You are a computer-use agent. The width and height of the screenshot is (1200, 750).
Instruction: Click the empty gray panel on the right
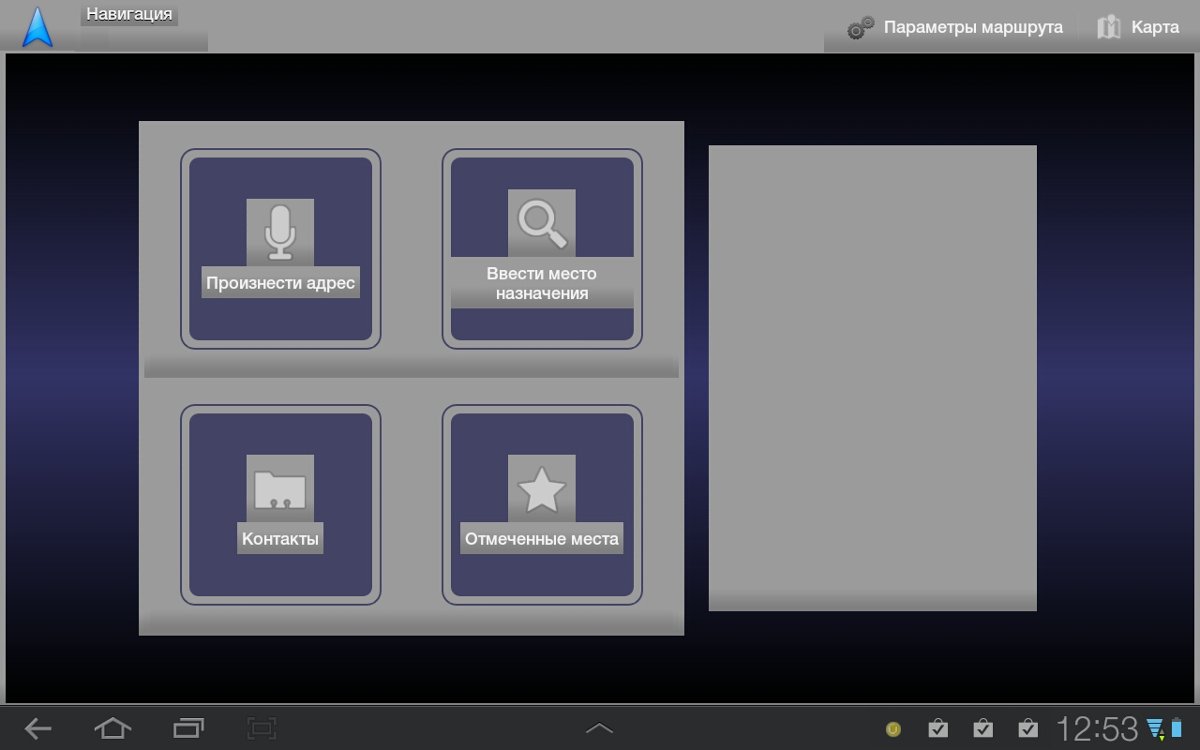(x=872, y=377)
